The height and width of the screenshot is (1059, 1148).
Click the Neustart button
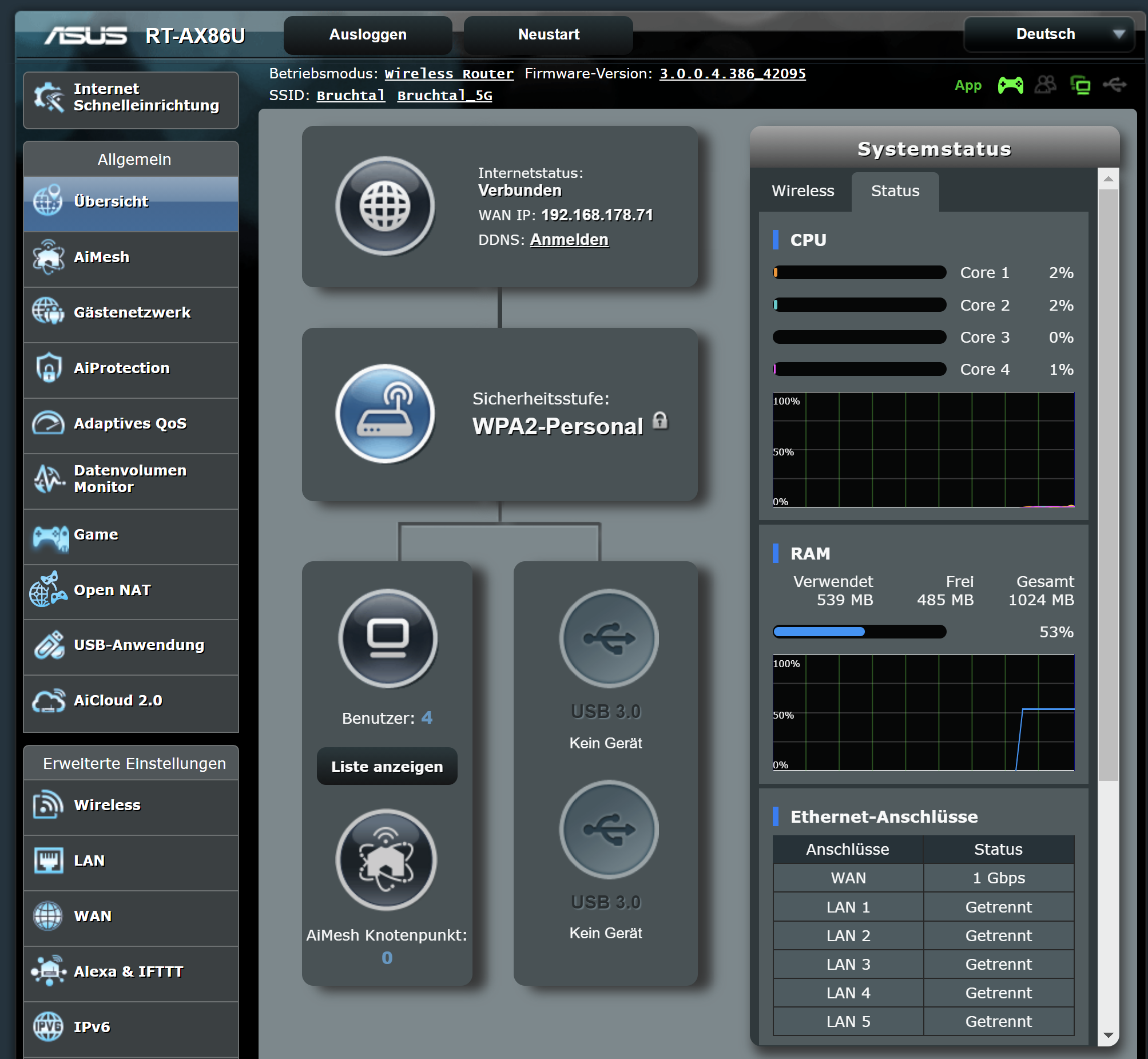tap(548, 34)
